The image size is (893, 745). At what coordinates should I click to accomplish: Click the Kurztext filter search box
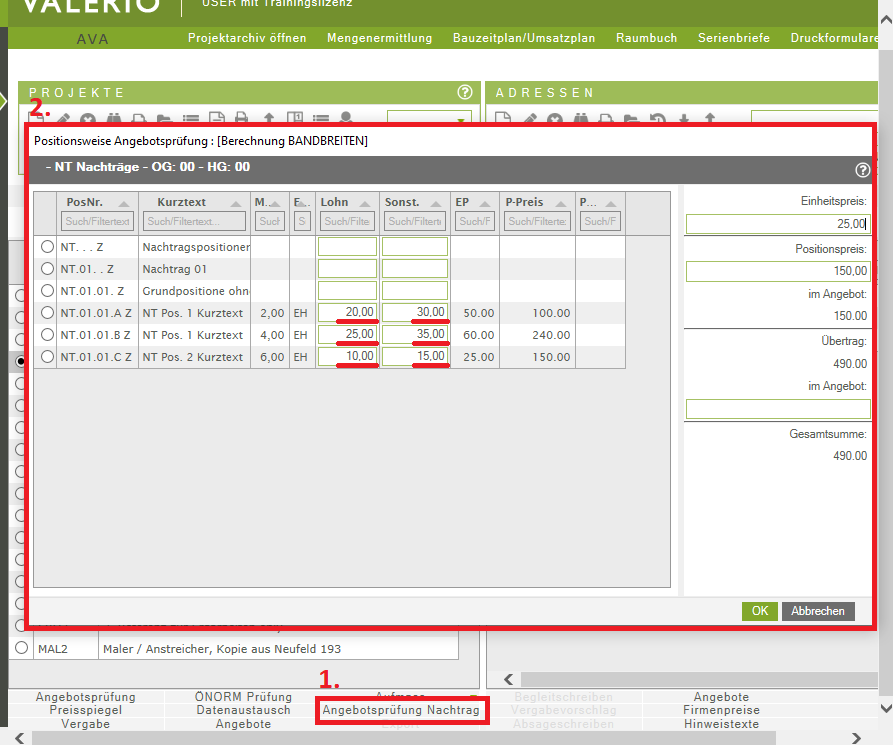point(195,221)
